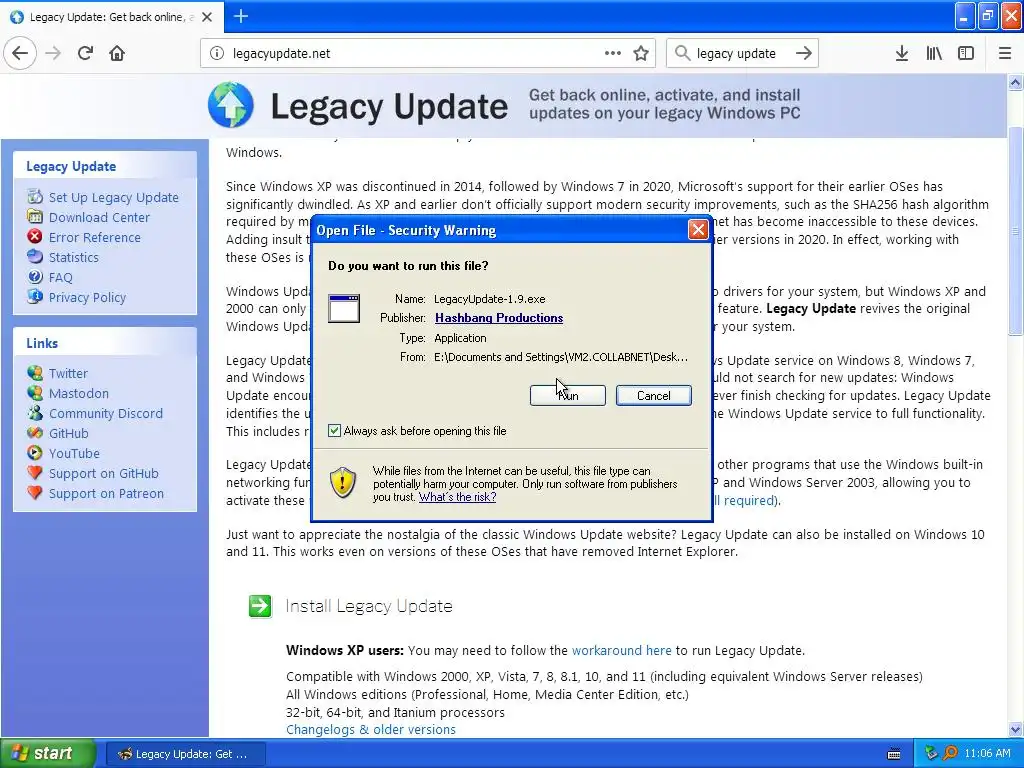
Task: Click the Privacy Policy sidebar icon
Action: pyautogui.click(x=35, y=296)
